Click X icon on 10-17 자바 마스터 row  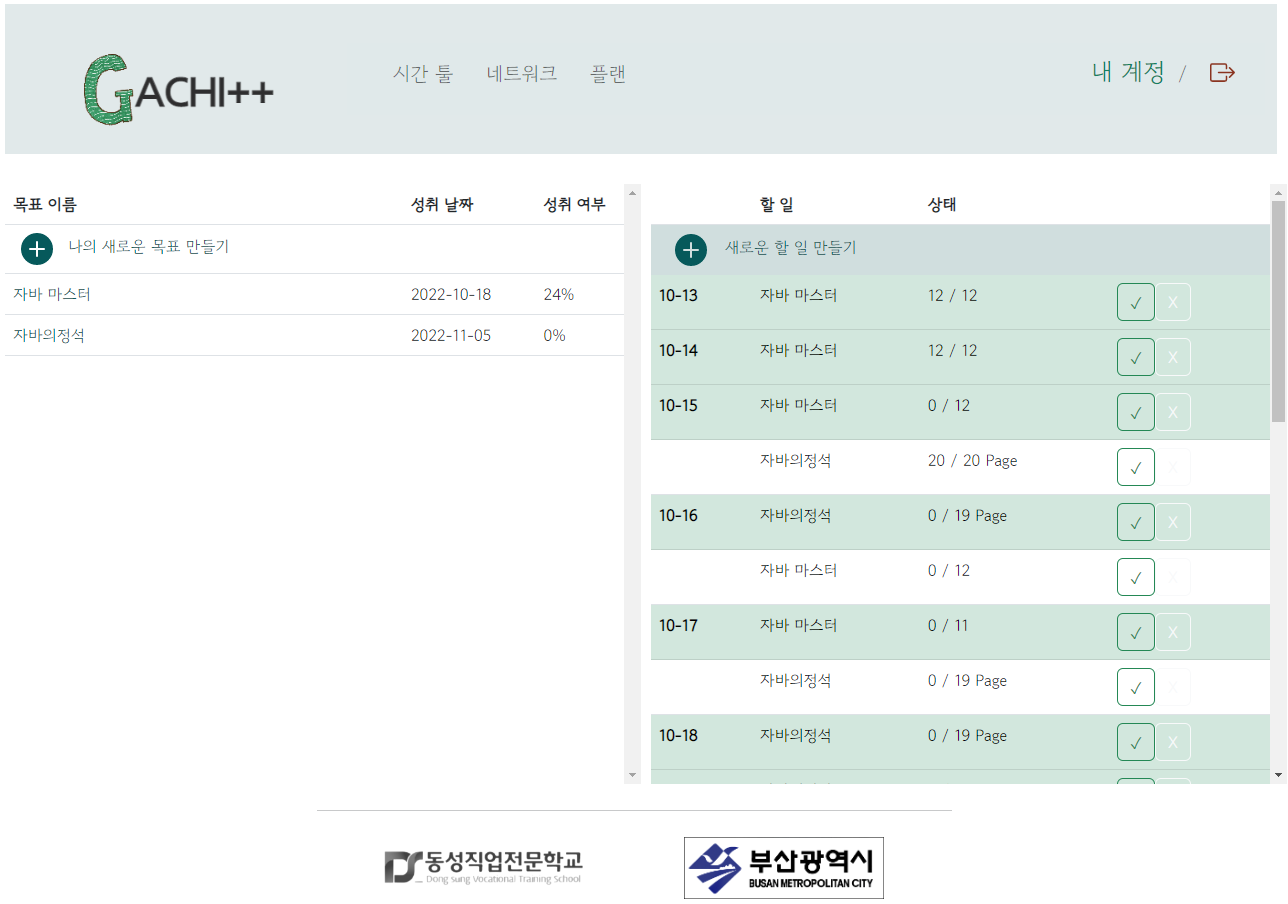pyautogui.click(x=1173, y=632)
